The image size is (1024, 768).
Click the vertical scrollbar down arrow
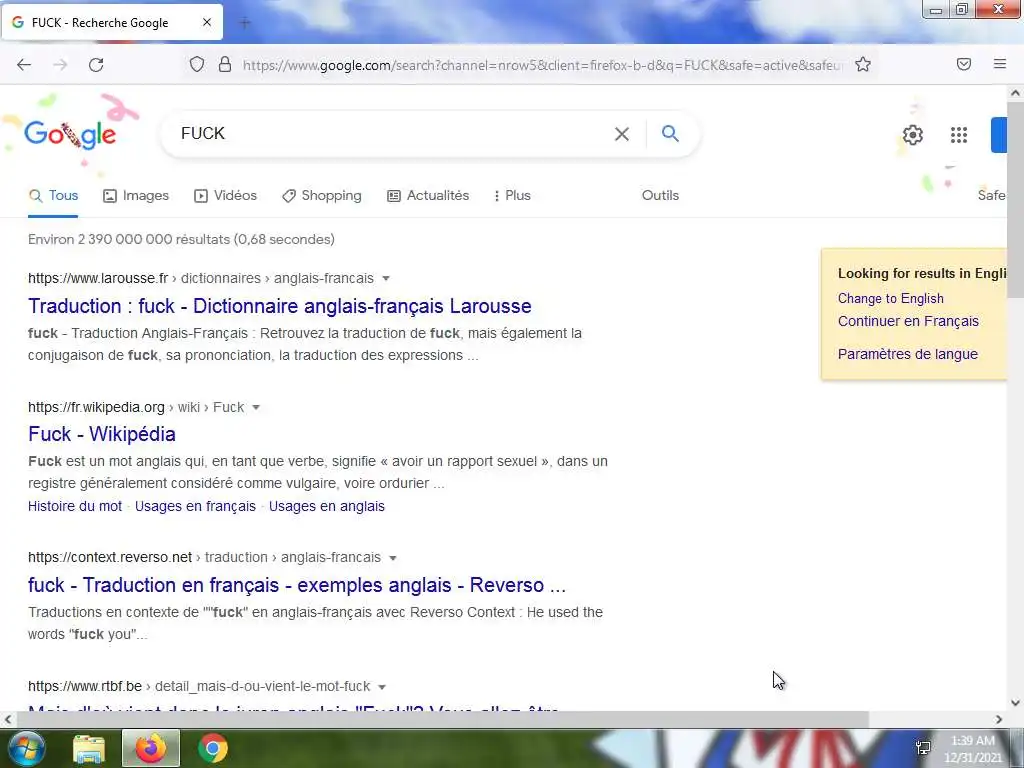1016,703
